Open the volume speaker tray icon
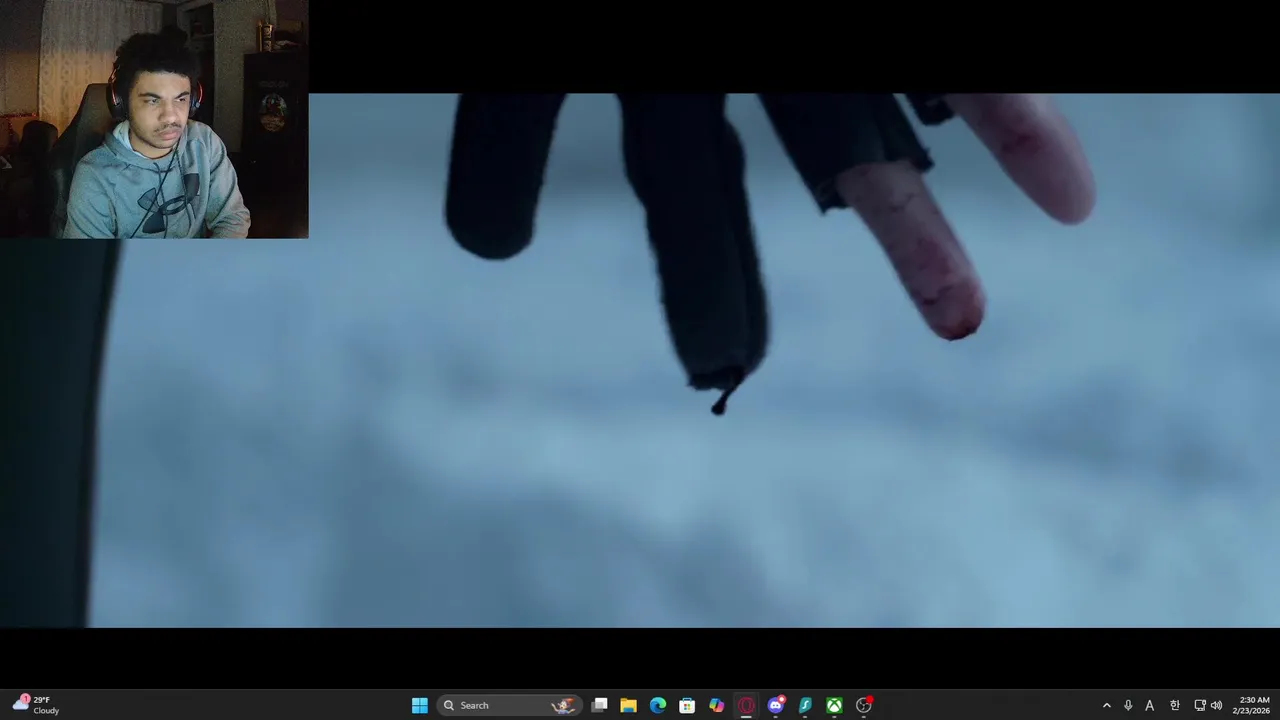This screenshot has height=720, width=1280. click(x=1216, y=705)
